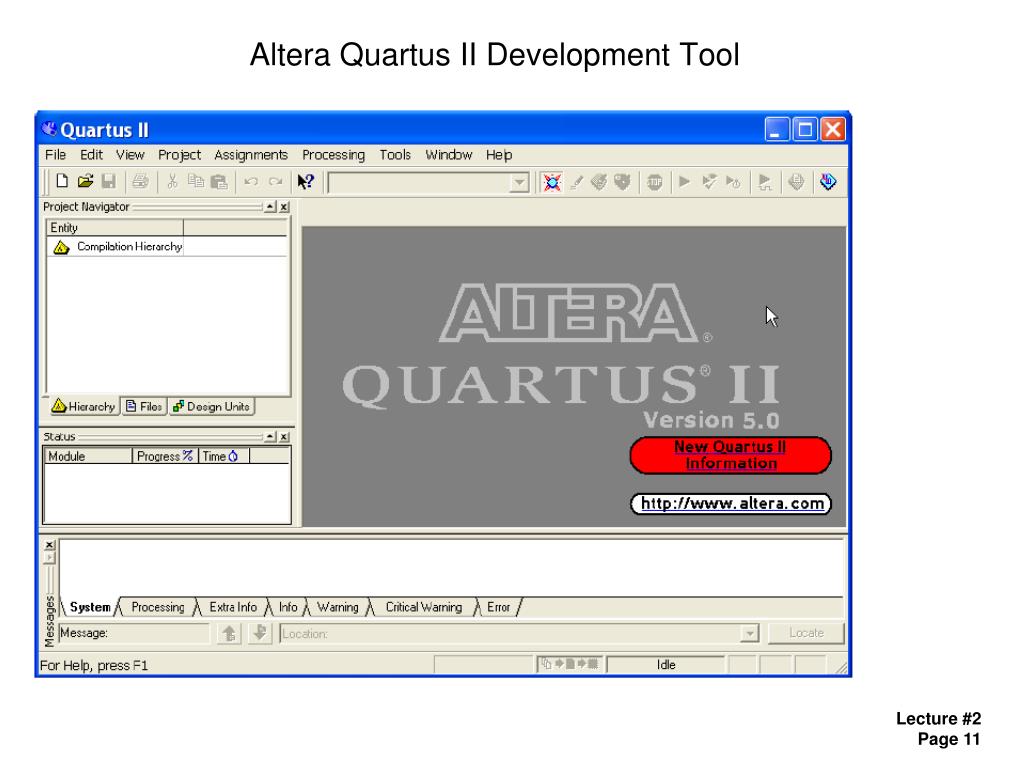Image resolution: width=1024 pixels, height=768 pixels.
Task: Click the Redo arrow icon
Action: pyautogui.click(x=276, y=182)
